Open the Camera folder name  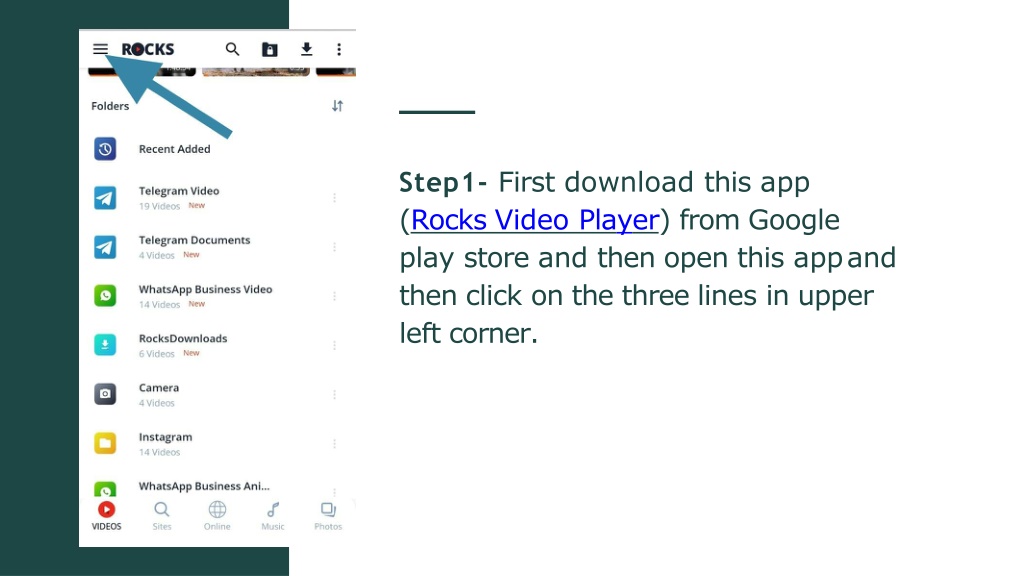click(x=159, y=387)
